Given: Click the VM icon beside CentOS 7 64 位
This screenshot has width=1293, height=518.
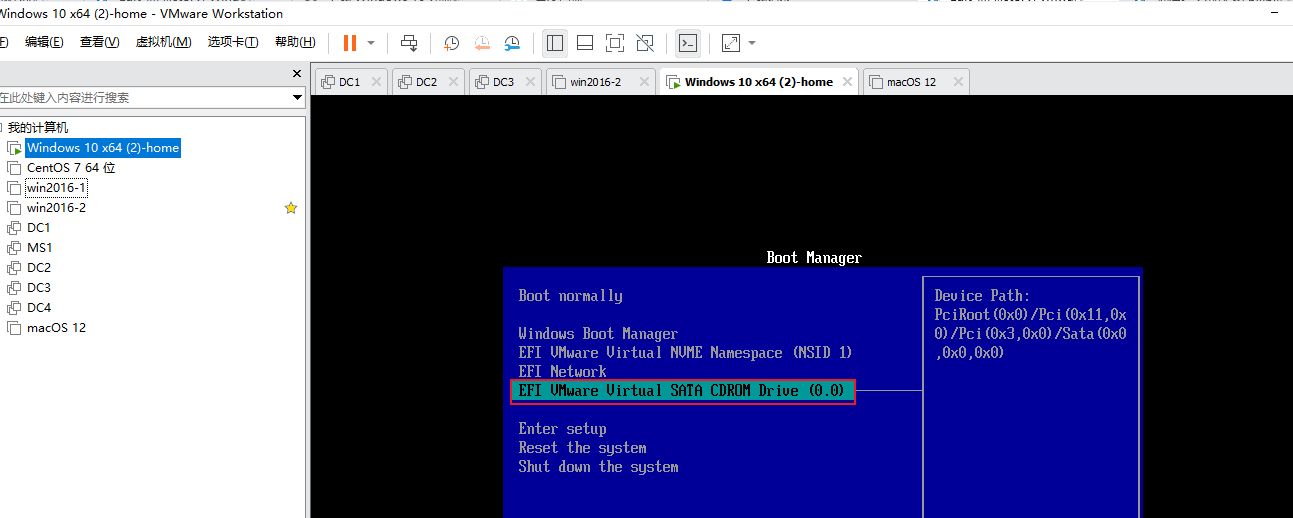Looking at the screenshot, I should pyautogui.click(x=14, y=168).
